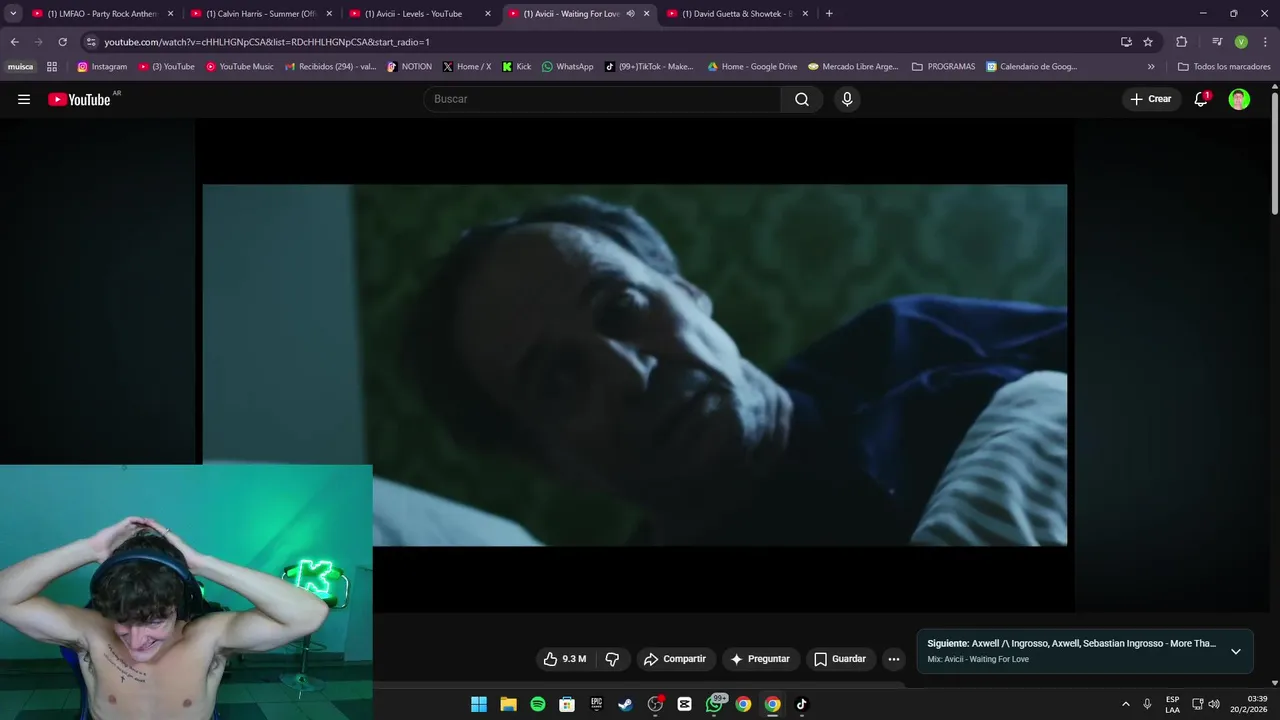Open the Home / X bookmark

pyautogui.click(x=467, y=67)
